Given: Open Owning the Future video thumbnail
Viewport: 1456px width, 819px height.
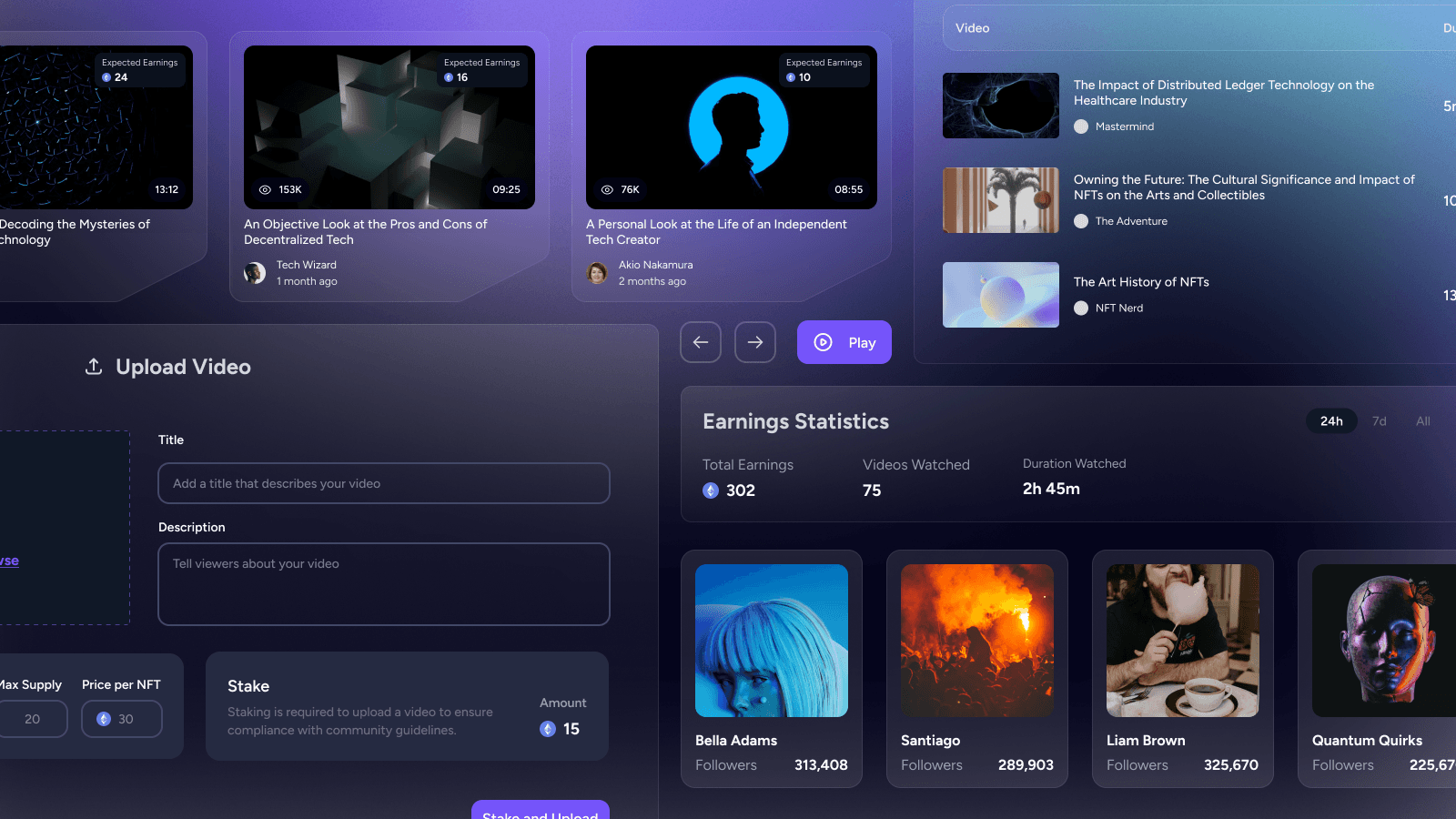Looking at the screenshot, I should click(1001, 200).
